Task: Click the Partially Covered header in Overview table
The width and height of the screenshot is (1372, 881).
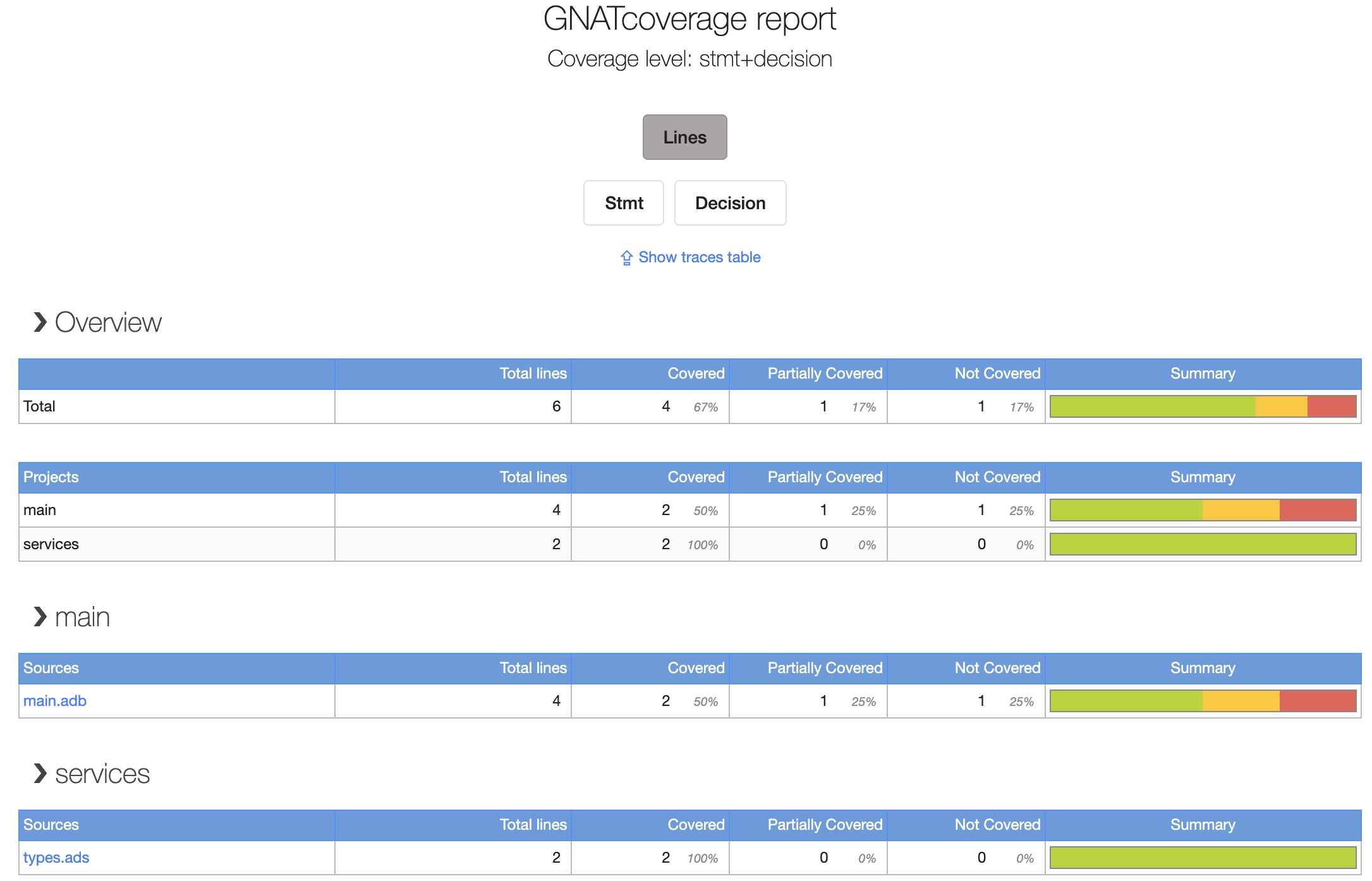Action: 825,374
